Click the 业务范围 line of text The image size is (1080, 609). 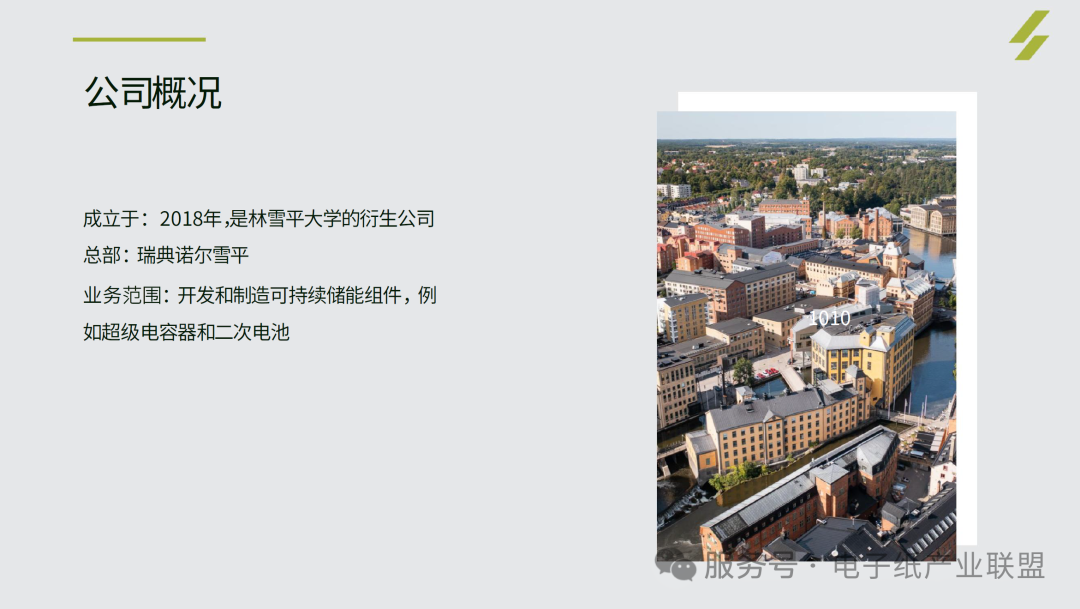point(260,296)
